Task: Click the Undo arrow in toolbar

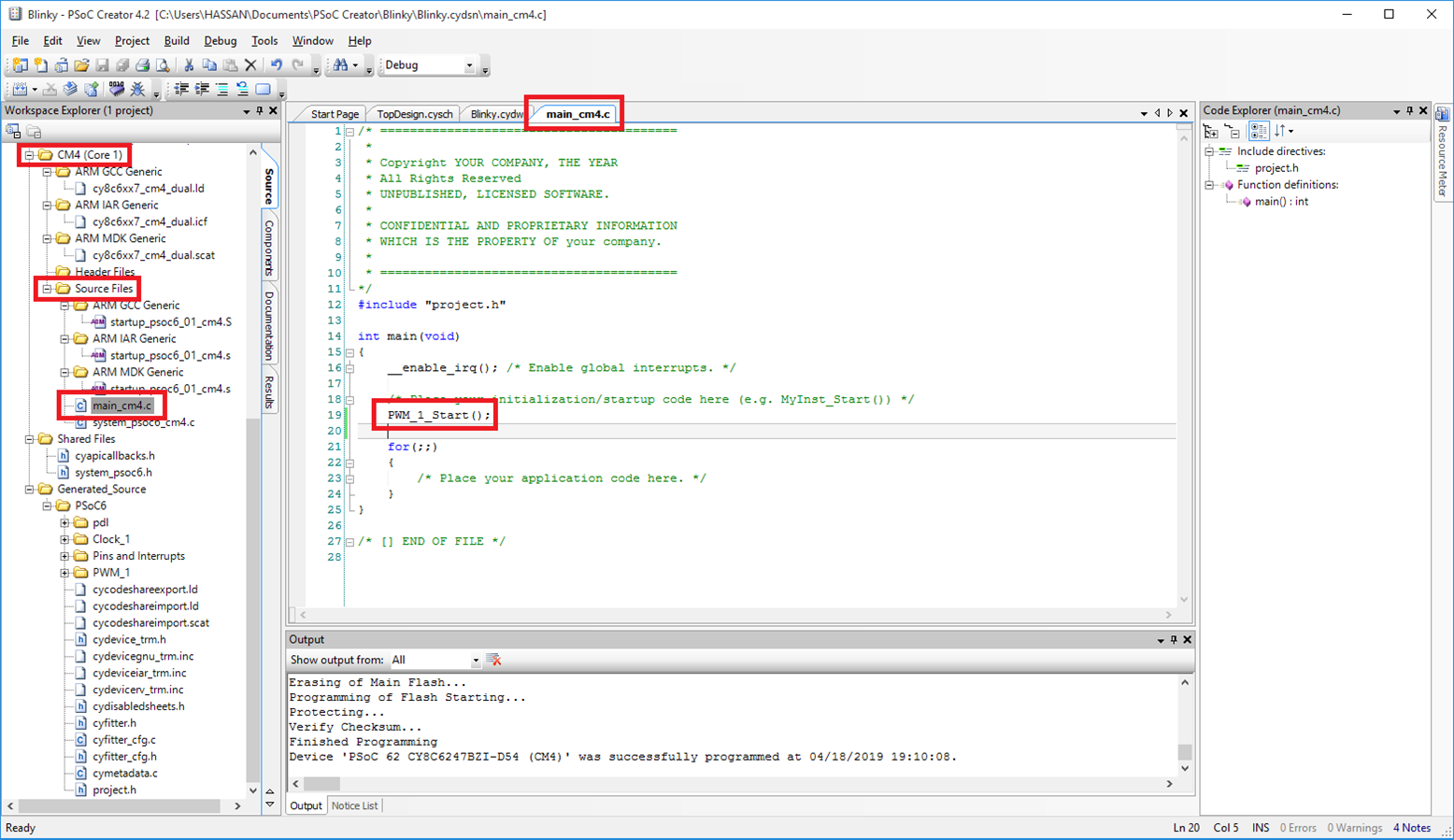Action: (277, 65)
